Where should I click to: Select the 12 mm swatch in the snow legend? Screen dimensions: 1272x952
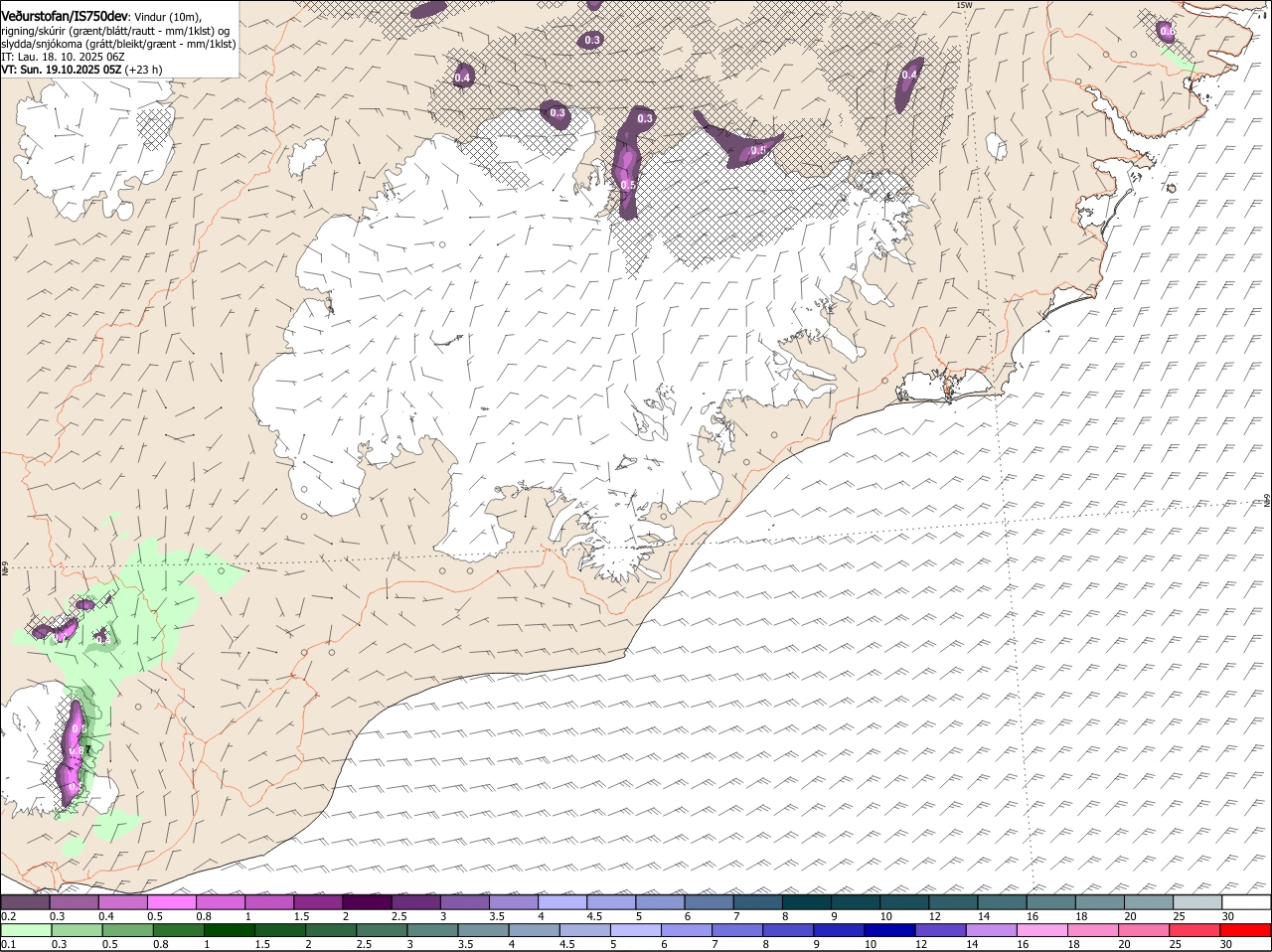tap(952, 902)
